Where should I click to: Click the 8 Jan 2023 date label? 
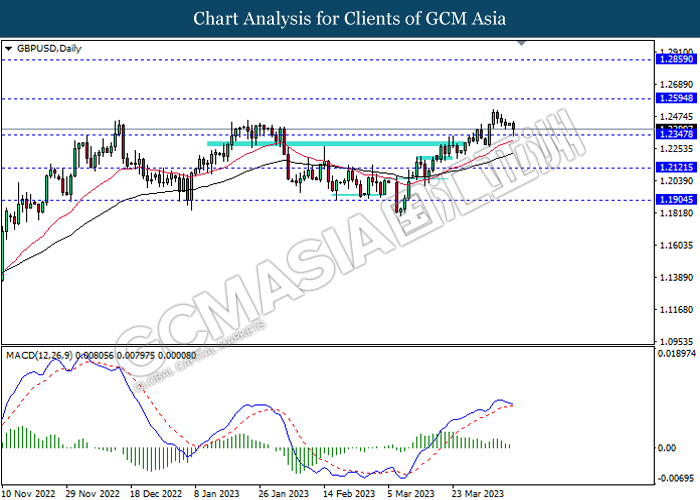coord(217,493)
